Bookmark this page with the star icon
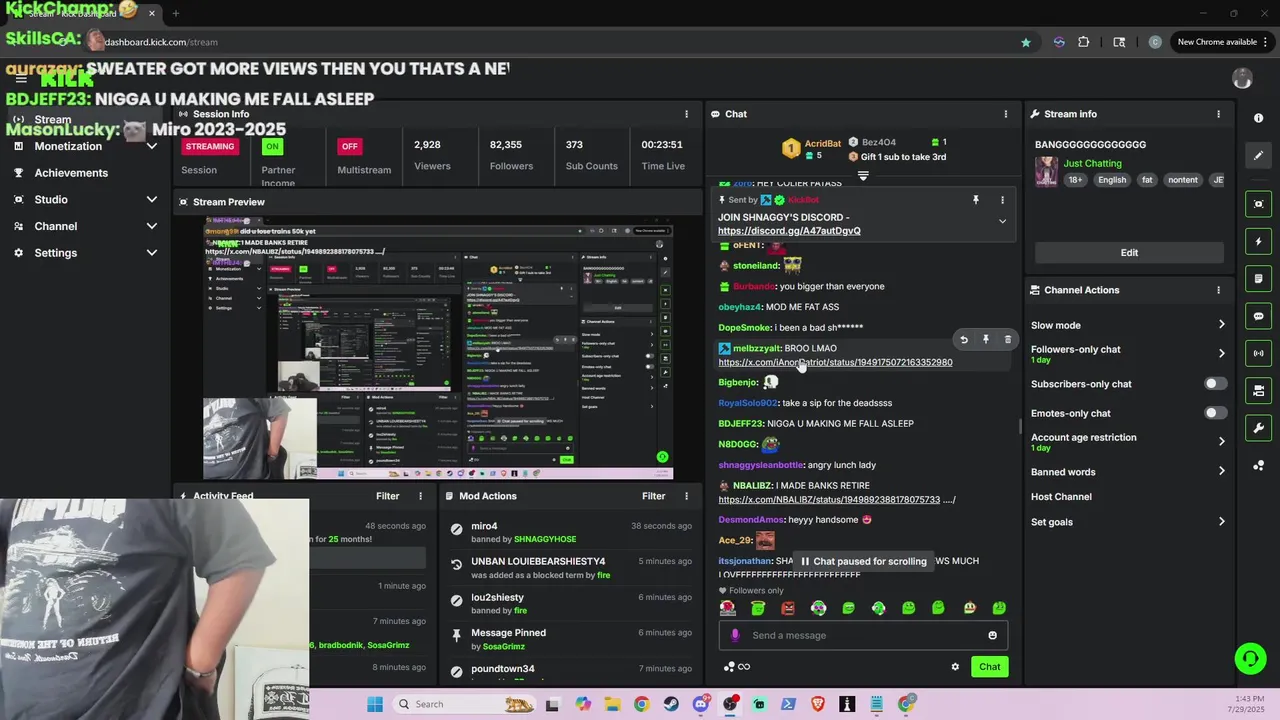This screenshot has height=720, width=1280. [x=1025, y=42]
